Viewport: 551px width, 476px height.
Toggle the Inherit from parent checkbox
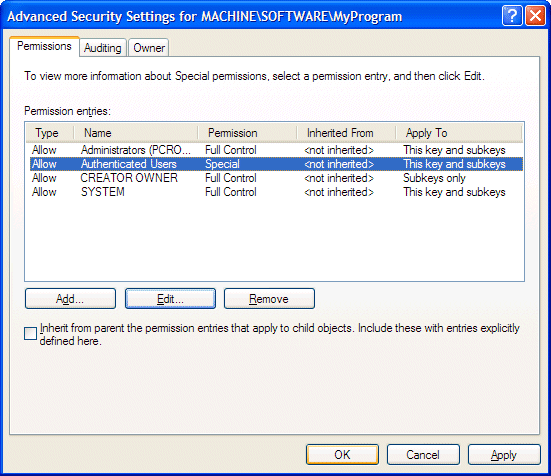pyautogui.click(x=31, y=334)
